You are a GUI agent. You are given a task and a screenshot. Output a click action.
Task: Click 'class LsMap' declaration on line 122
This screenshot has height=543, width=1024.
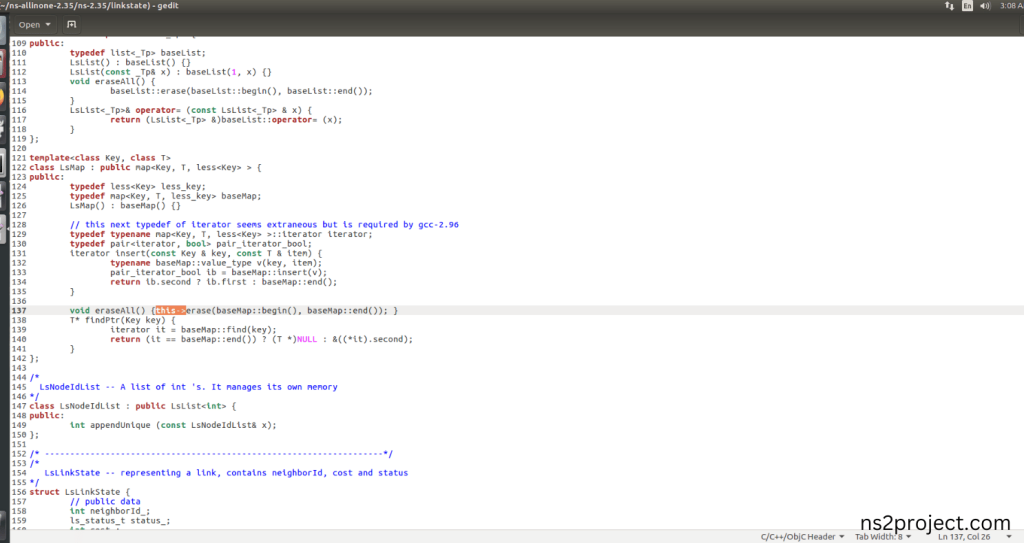pos(57,167)
